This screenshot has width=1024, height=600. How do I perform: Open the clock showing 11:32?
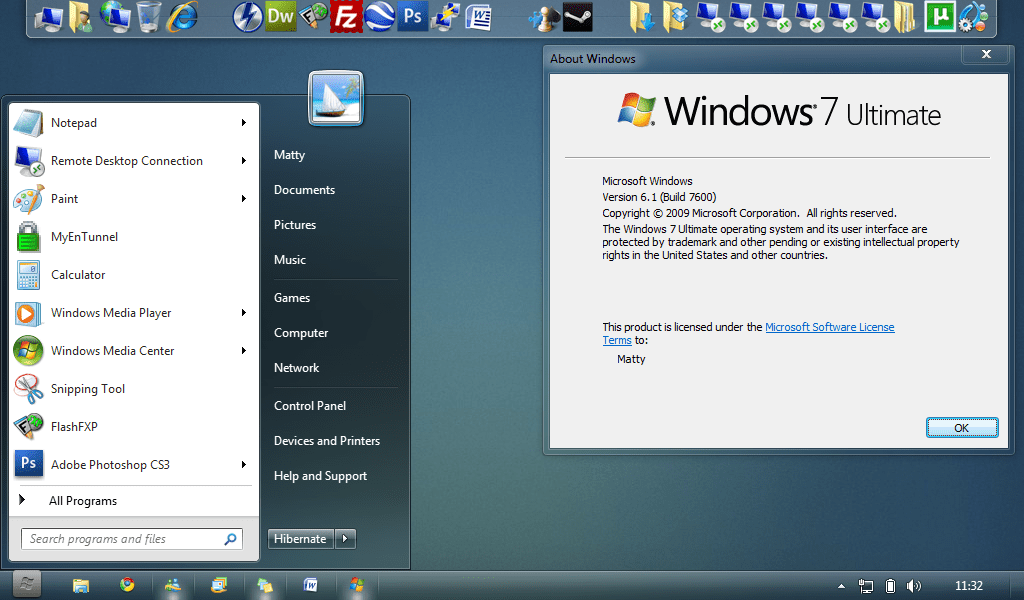click(968, 586)
